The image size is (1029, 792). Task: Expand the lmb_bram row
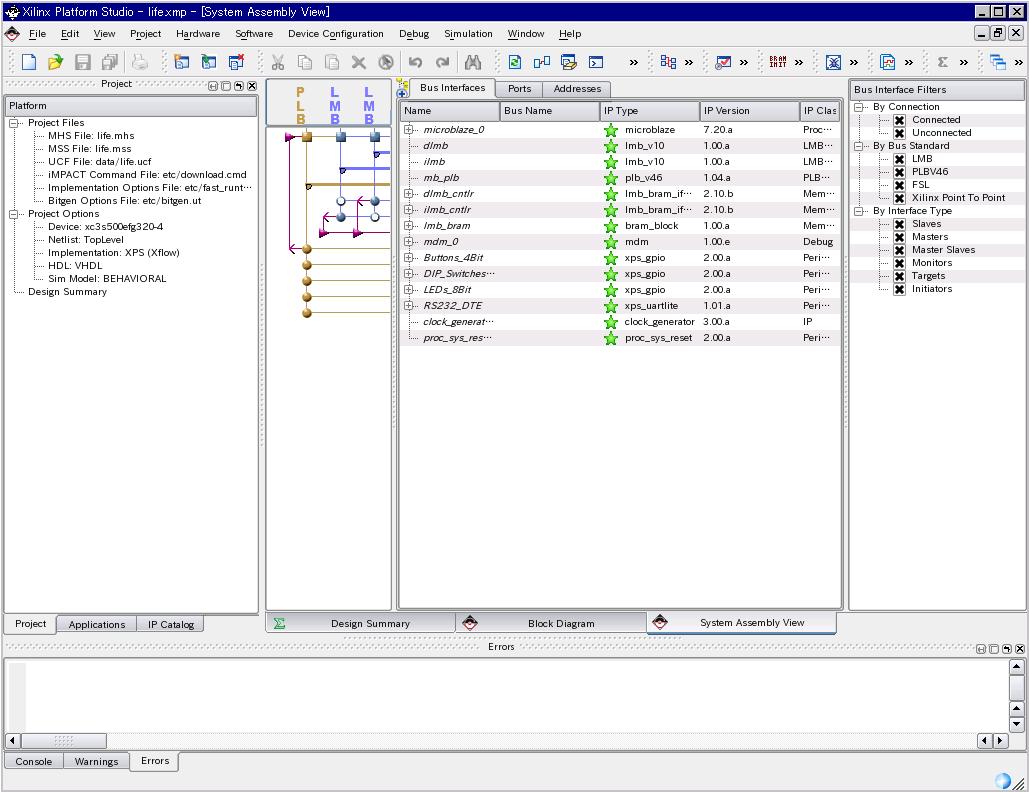(x=409, y=226)
